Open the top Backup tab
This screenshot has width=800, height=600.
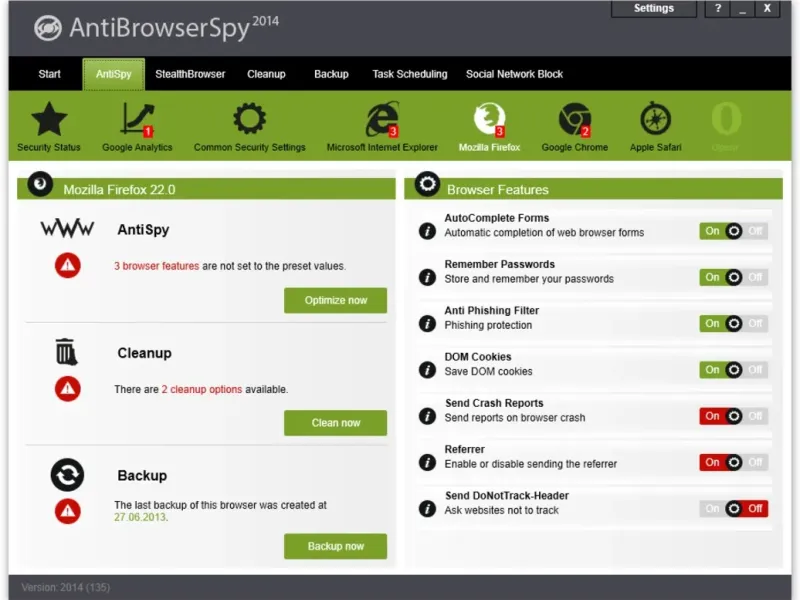click(331, 74)
